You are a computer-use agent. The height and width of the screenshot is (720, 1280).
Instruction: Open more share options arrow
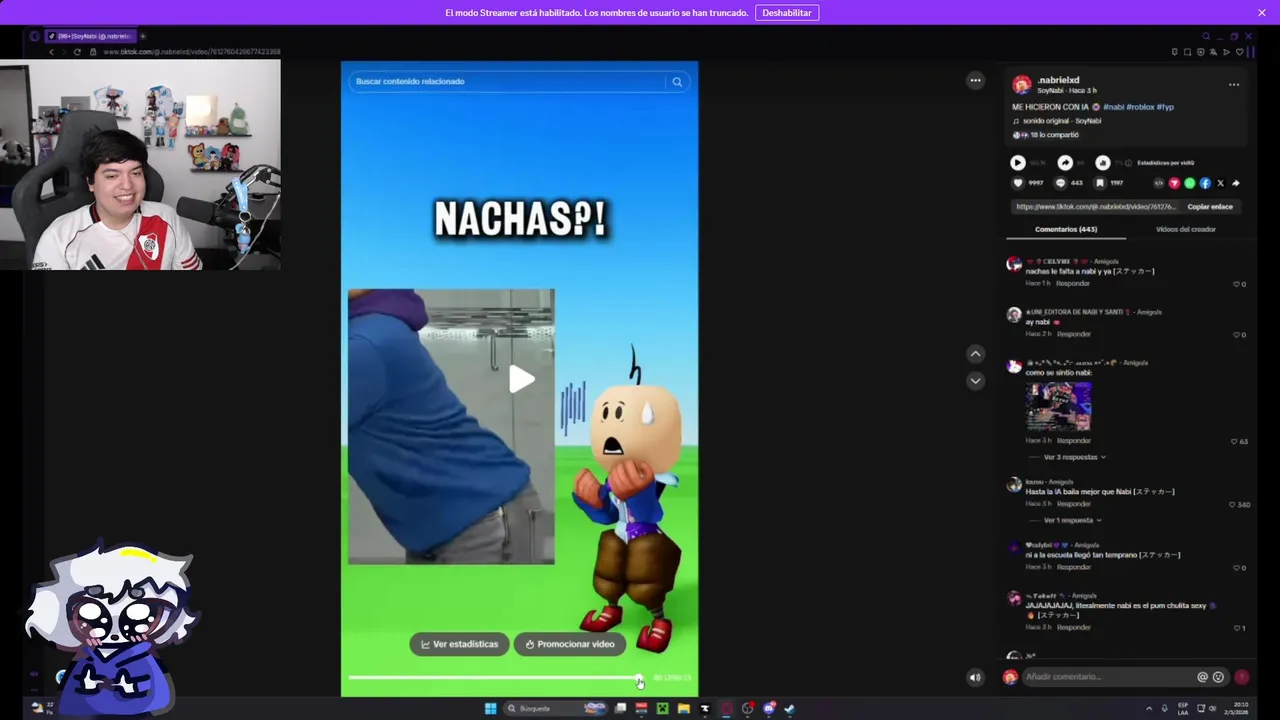[1236, 183]
